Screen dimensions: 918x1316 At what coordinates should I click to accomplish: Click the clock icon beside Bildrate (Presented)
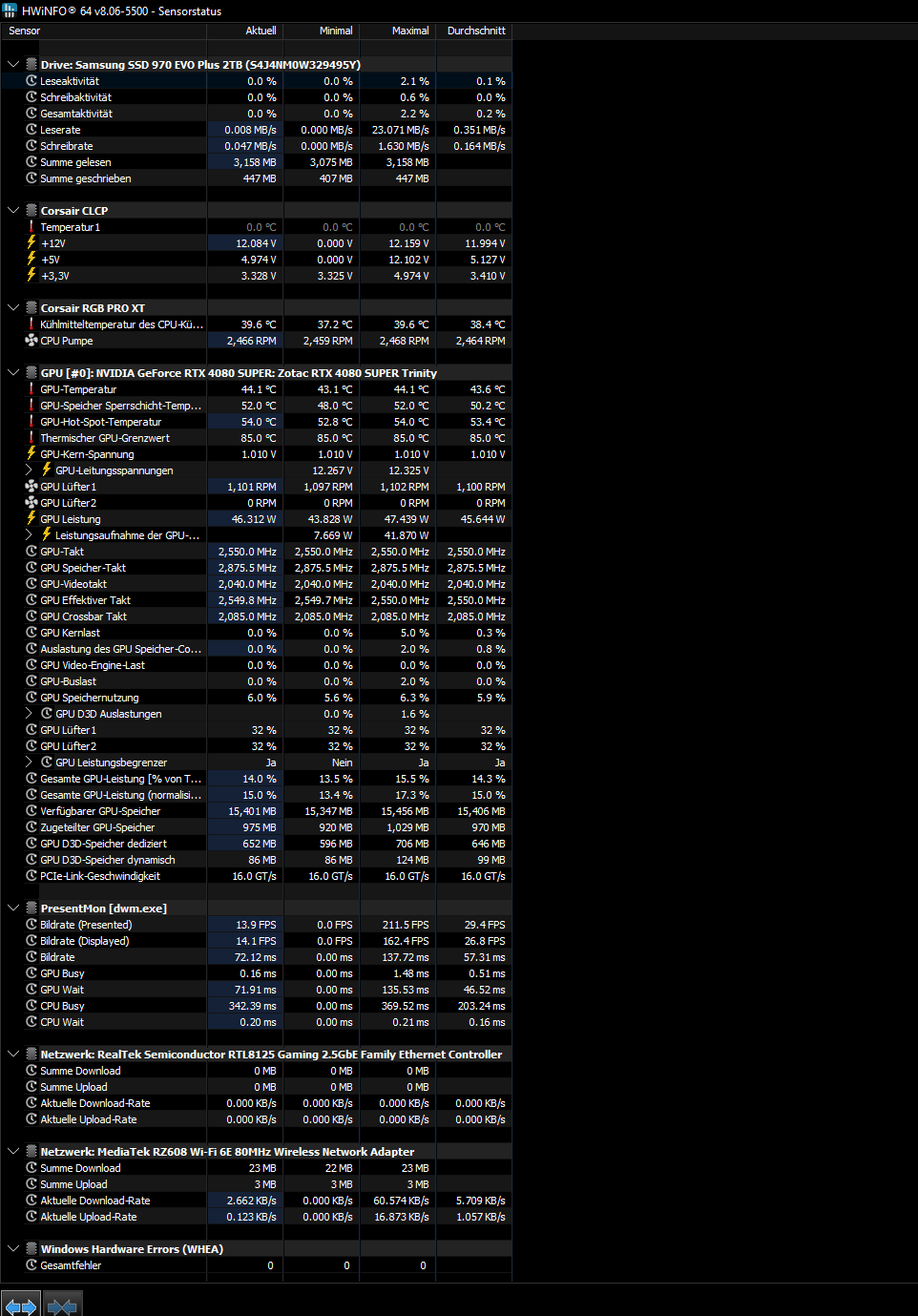coord(31,925)
